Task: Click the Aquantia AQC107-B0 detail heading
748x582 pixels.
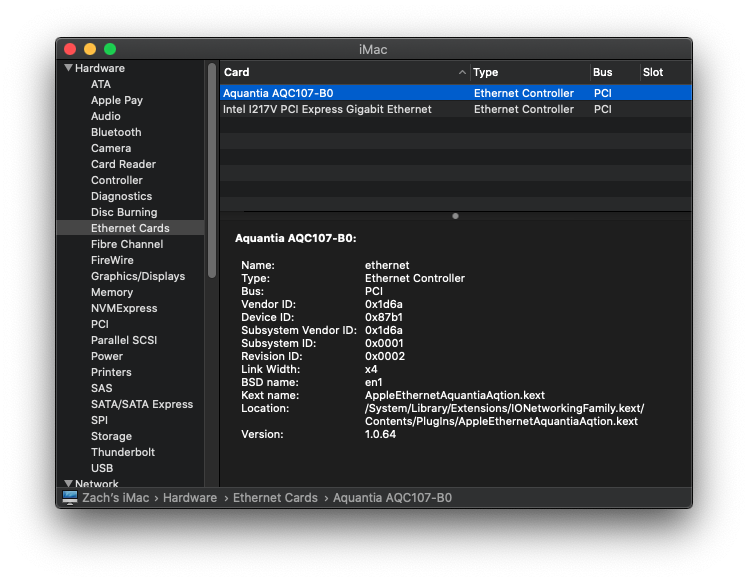Action: point(296,238)
